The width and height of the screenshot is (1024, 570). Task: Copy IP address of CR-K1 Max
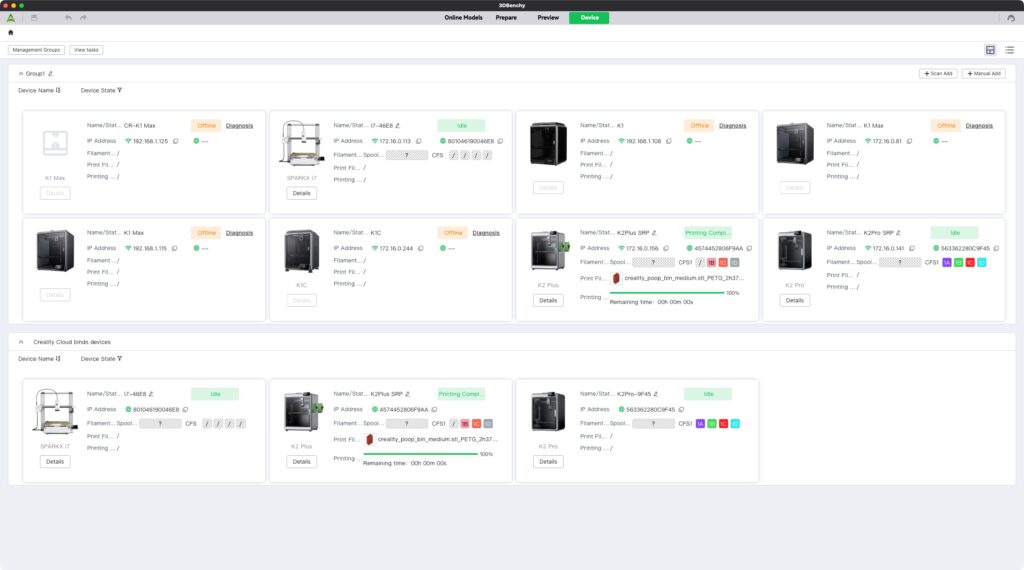pyautogui.click(x=175, y=141)
